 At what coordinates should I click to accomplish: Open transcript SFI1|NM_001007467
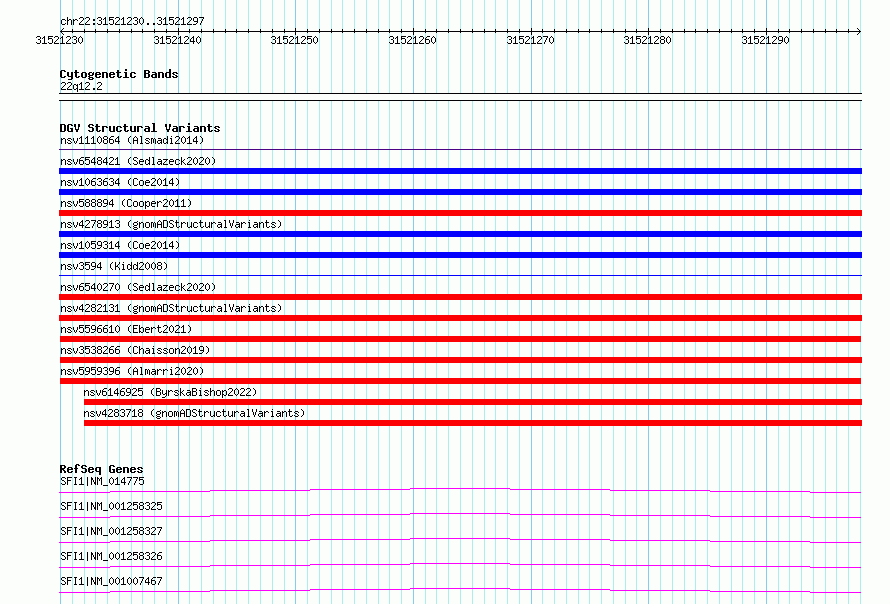click(111, 581)
